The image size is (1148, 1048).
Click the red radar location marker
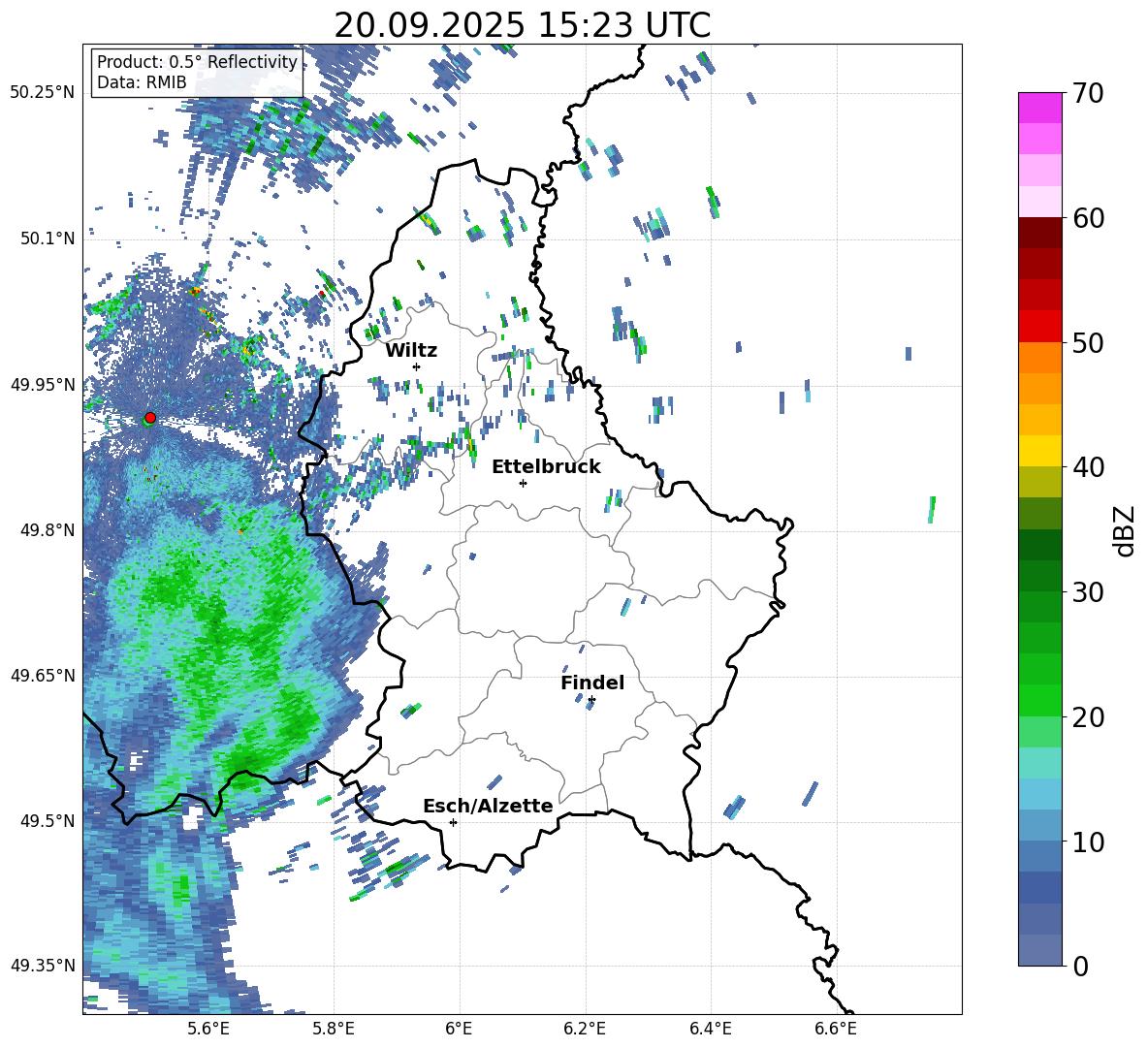(150, 418)
